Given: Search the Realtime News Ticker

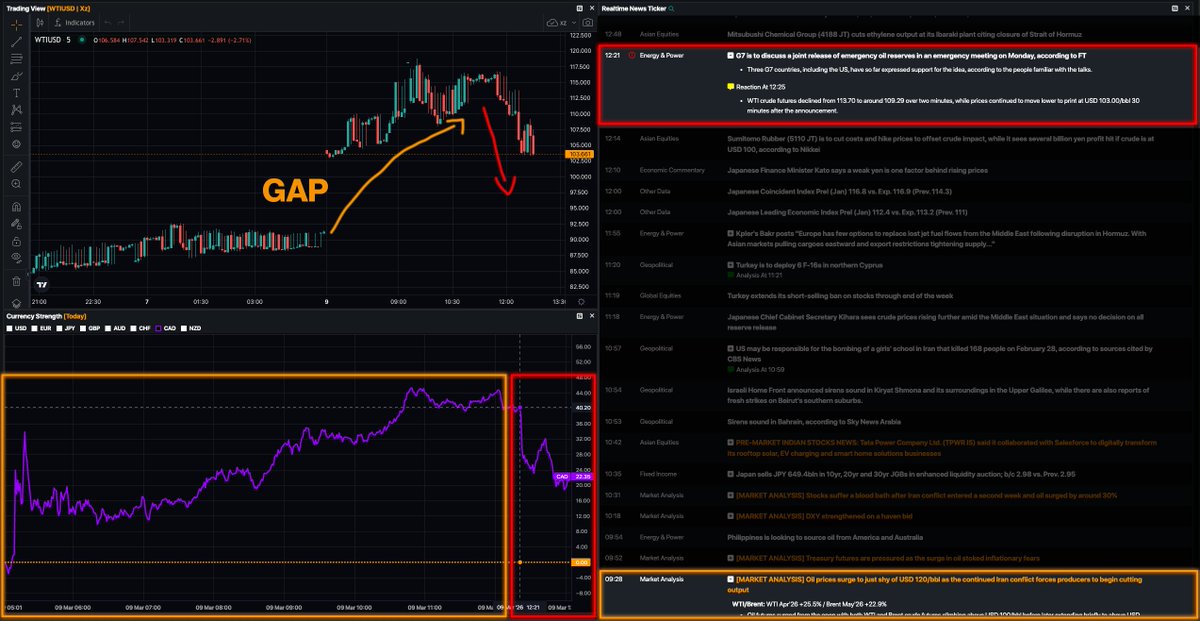Looking at the screenshot, I should click(x=673, y=7).
